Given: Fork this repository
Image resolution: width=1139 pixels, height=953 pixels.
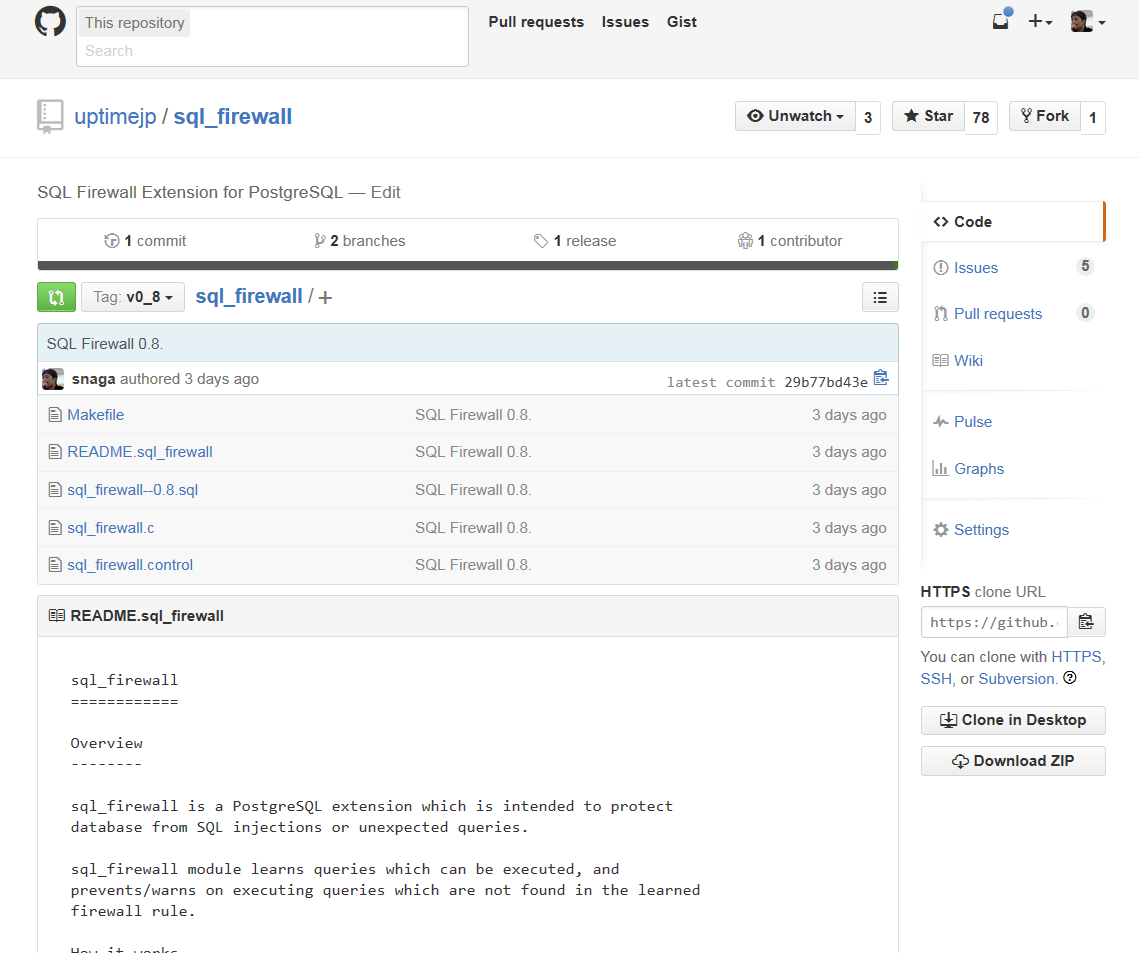Looking at the screenshot, I should [x=1045, y=116].
